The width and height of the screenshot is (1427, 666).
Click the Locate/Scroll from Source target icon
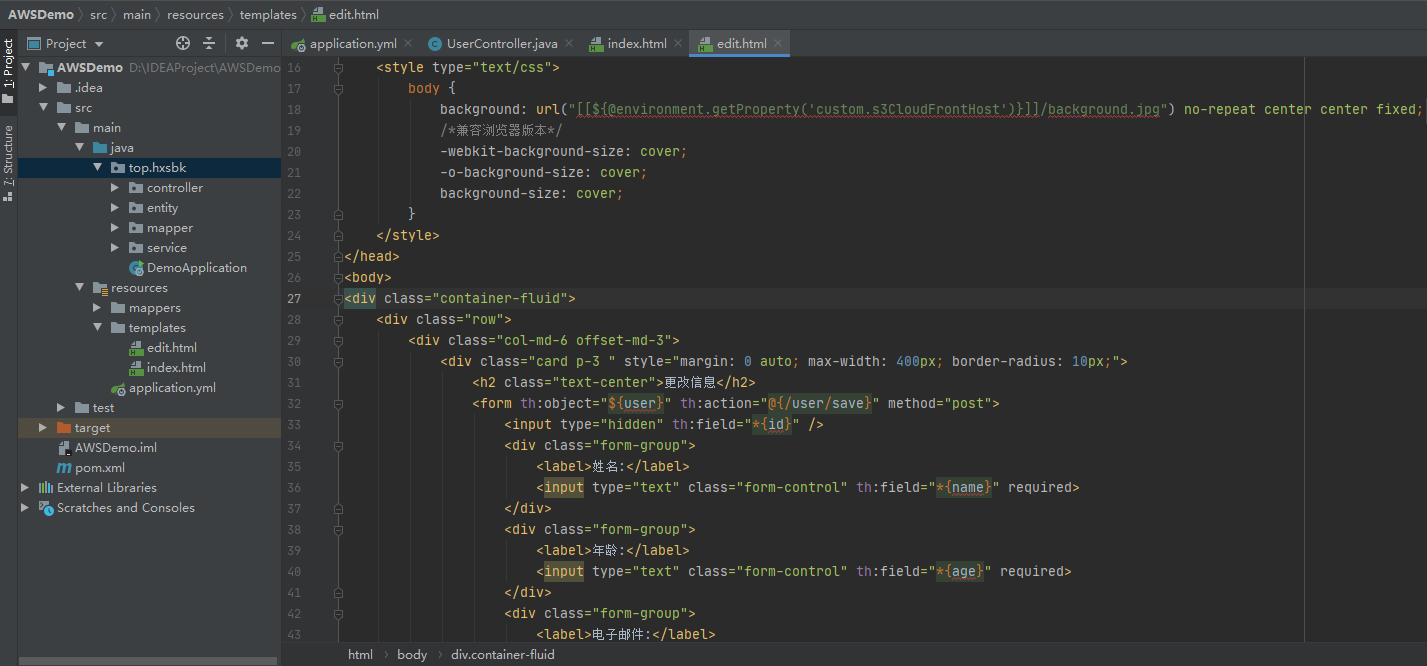tap(182, 43)
